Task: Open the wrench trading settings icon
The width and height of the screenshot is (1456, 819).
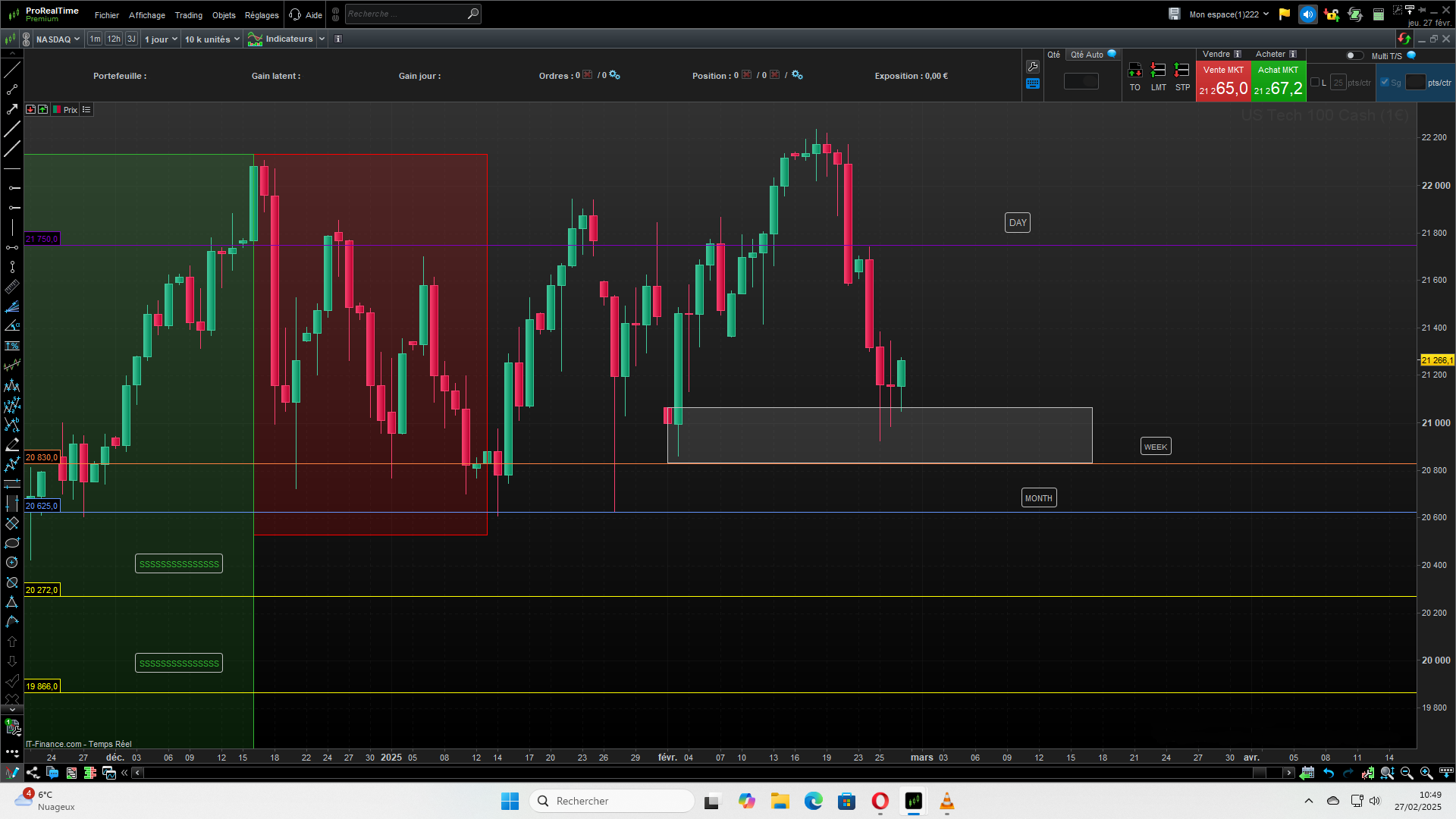Action: pos(1032,67)
